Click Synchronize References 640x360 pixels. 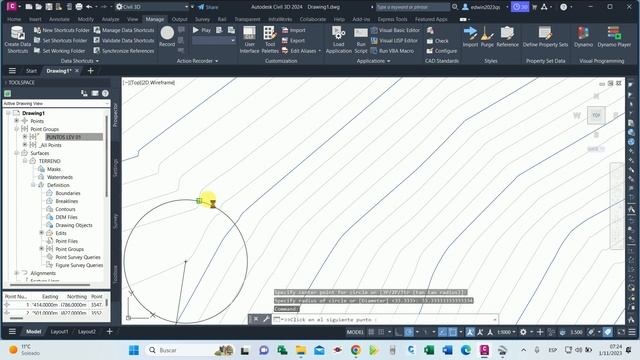[124, 51]
